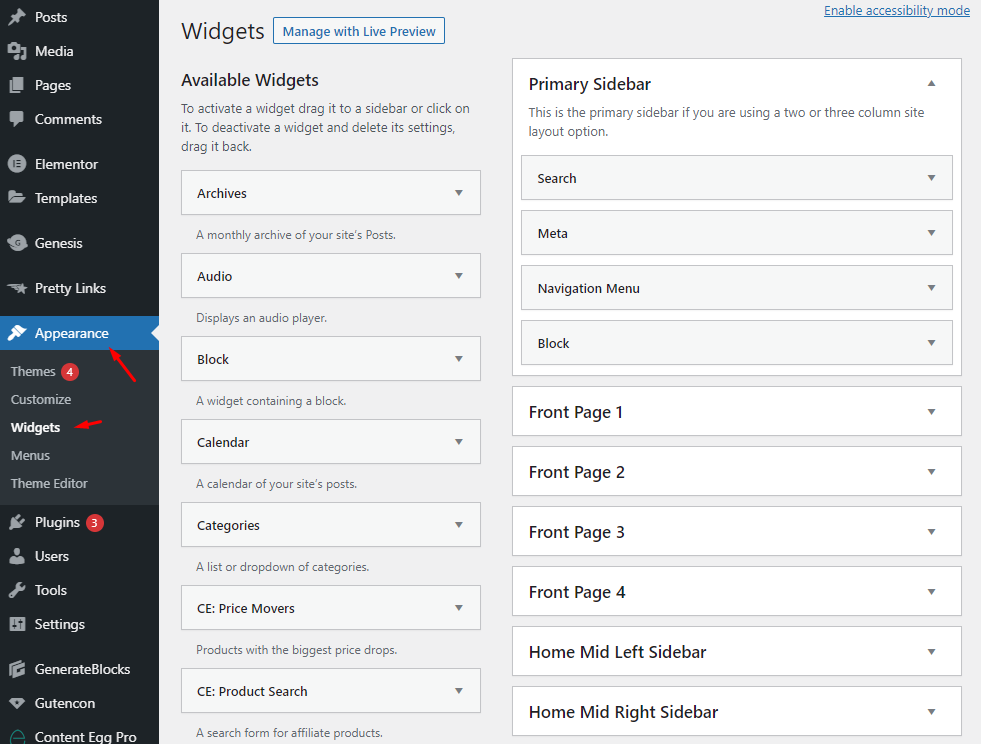Open the Menus screen
This screenshot has width=981, height=744.
tap(30, 455)
